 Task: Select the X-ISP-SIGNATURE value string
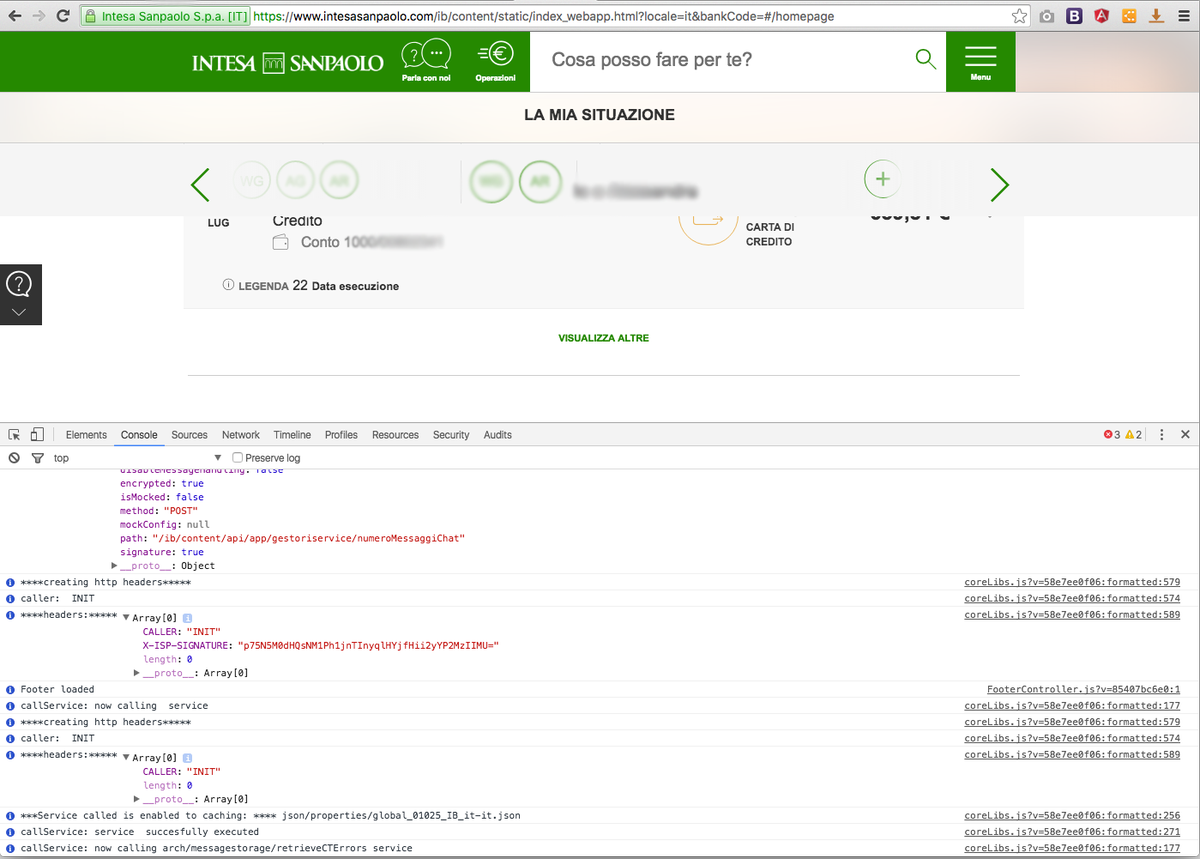coord(368,646)
